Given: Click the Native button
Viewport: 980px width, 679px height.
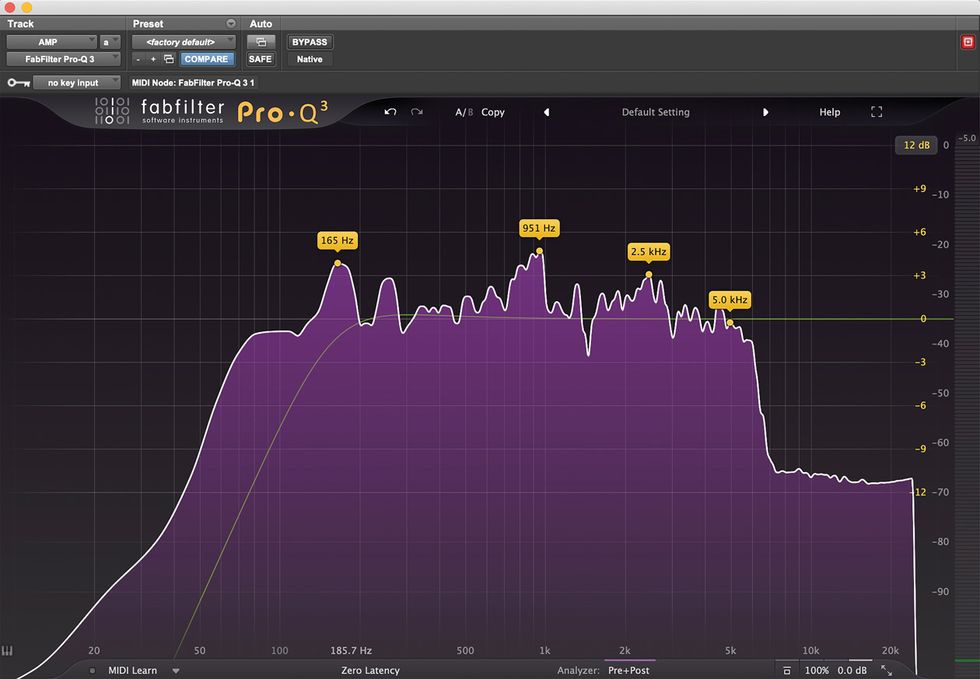Looking at the screenshot, I should pyautogui.click(x=309, y=59).
